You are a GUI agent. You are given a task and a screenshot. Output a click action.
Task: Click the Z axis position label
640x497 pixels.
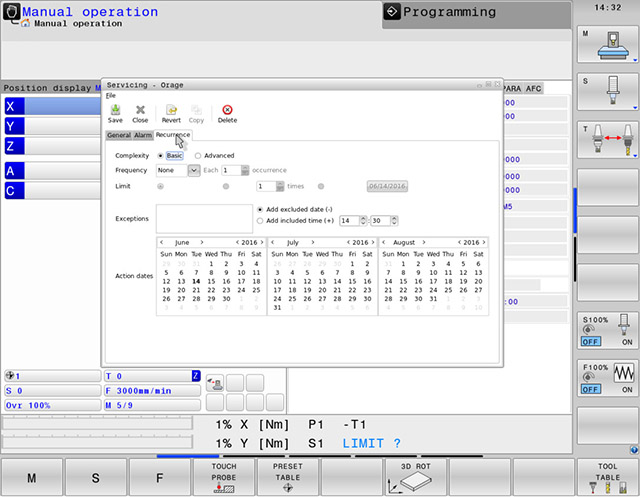[x=14, y=146]
